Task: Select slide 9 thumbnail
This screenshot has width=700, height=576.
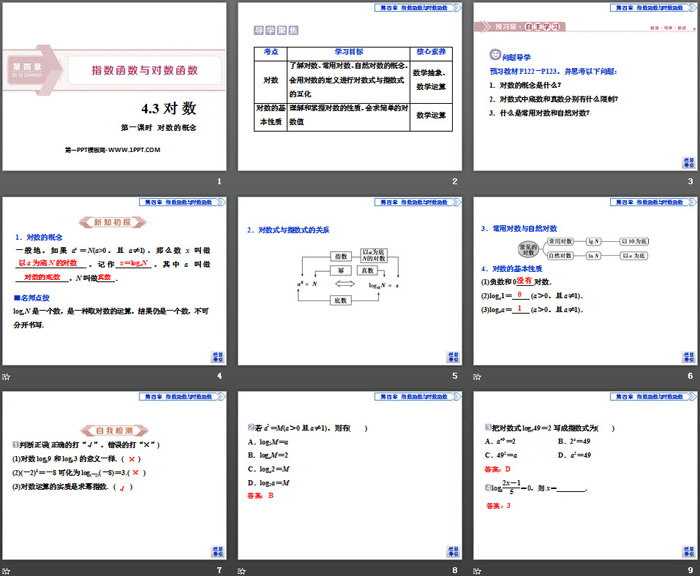Action: 584,477
